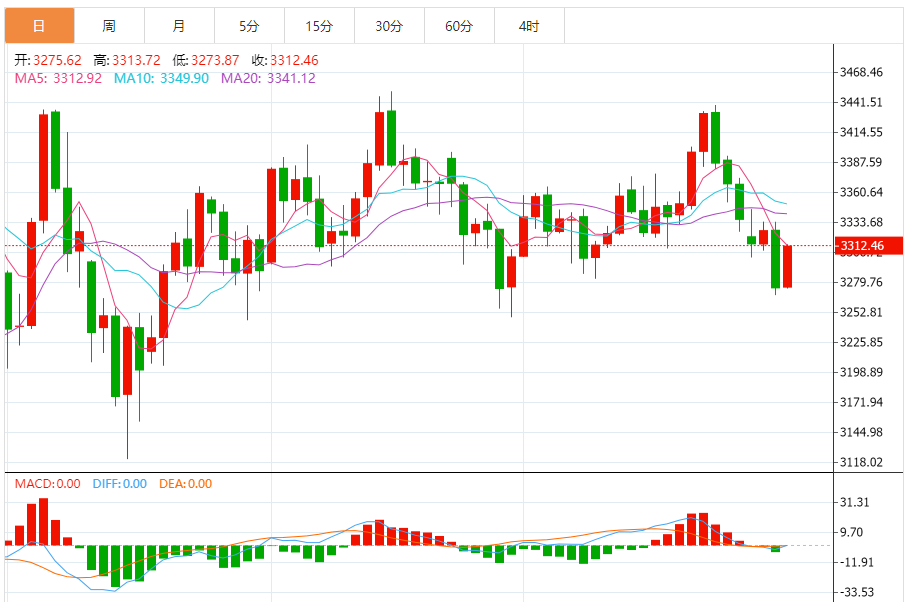Viewport: 908px width, 602px height.
Task: Click the high price 3313.72
Action: click(136, 60)
